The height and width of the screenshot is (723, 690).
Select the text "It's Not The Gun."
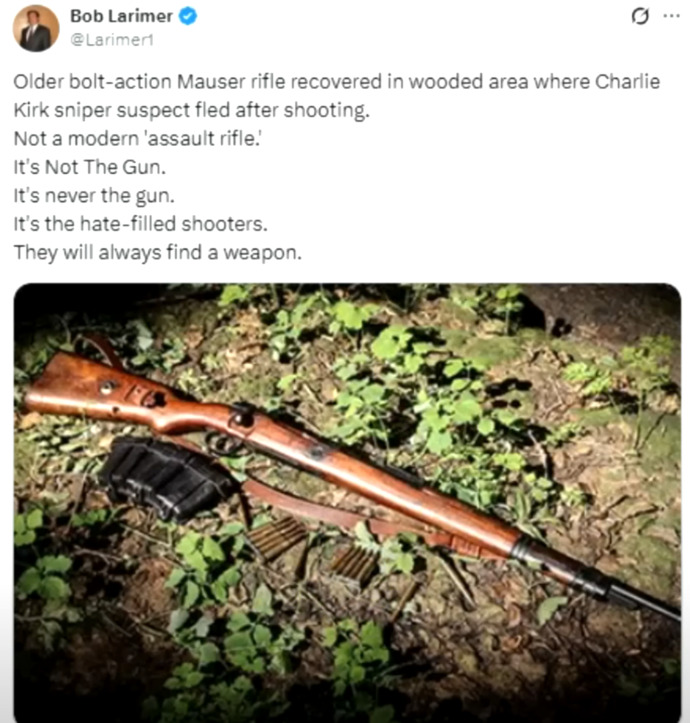coord(89,167)
